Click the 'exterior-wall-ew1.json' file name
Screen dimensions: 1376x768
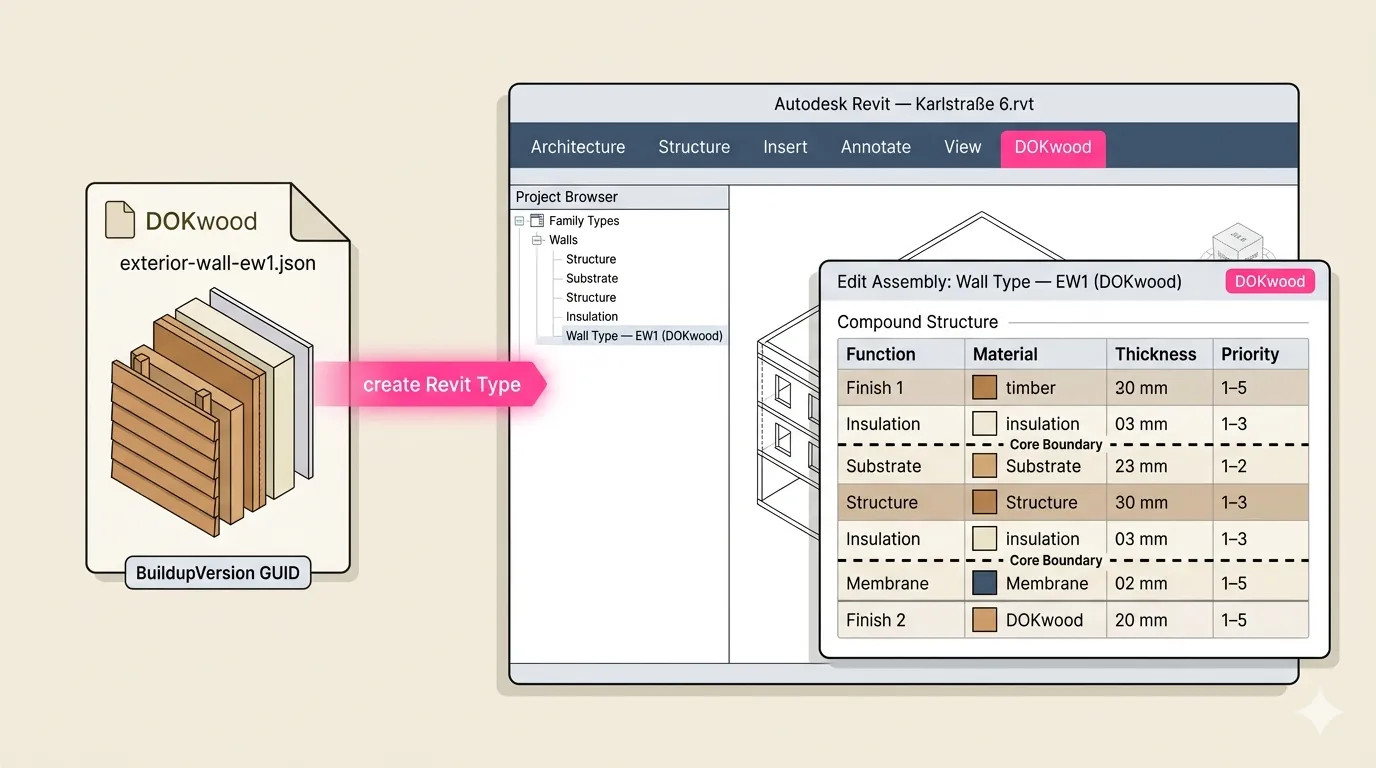point(218,265)
